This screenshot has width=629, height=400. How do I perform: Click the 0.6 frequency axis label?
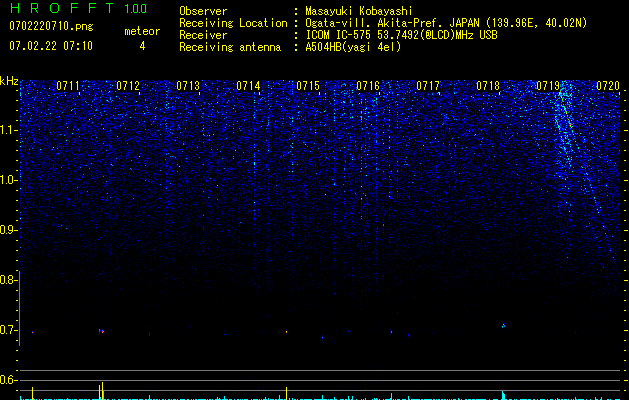(x=8, y=380)
